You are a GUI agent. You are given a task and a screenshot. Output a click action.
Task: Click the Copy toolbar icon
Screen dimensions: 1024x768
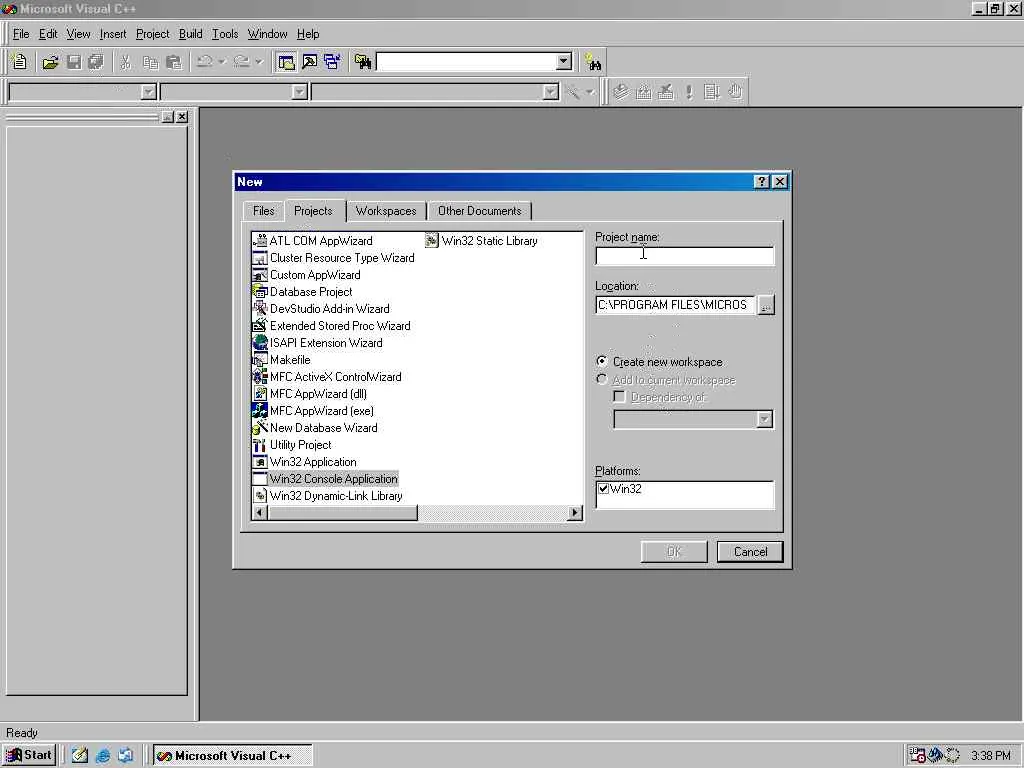click(150, 62)
